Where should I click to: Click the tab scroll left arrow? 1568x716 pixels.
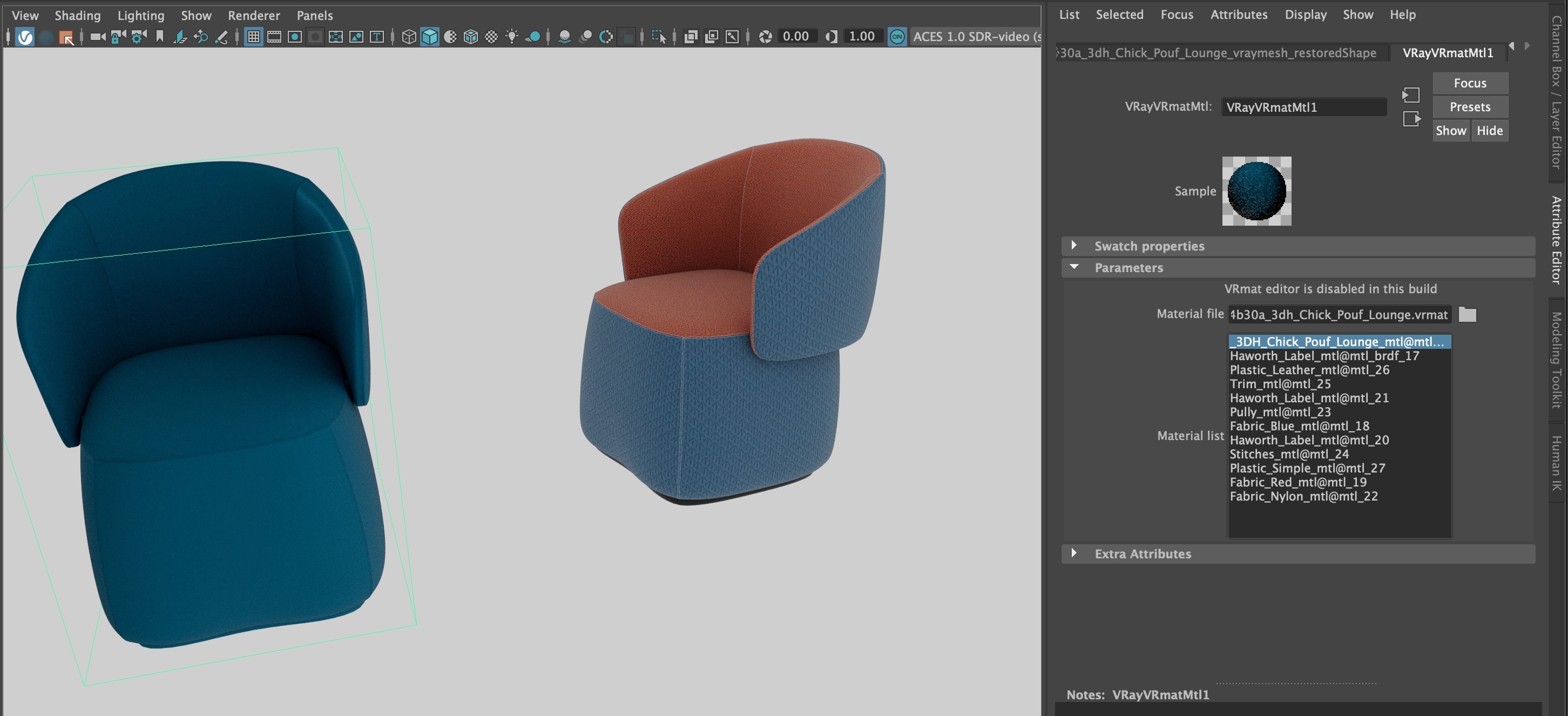click(x=1511, y=46)
